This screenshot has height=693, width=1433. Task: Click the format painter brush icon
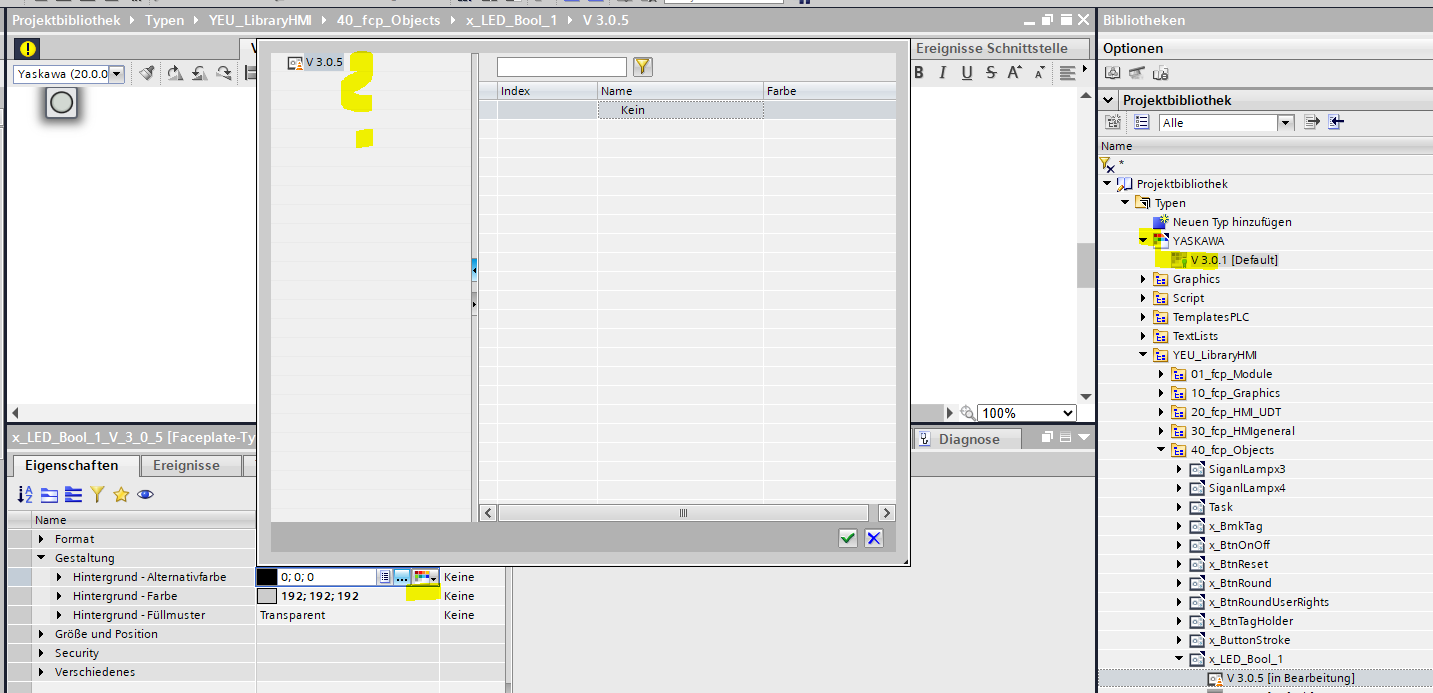[147, 73]
